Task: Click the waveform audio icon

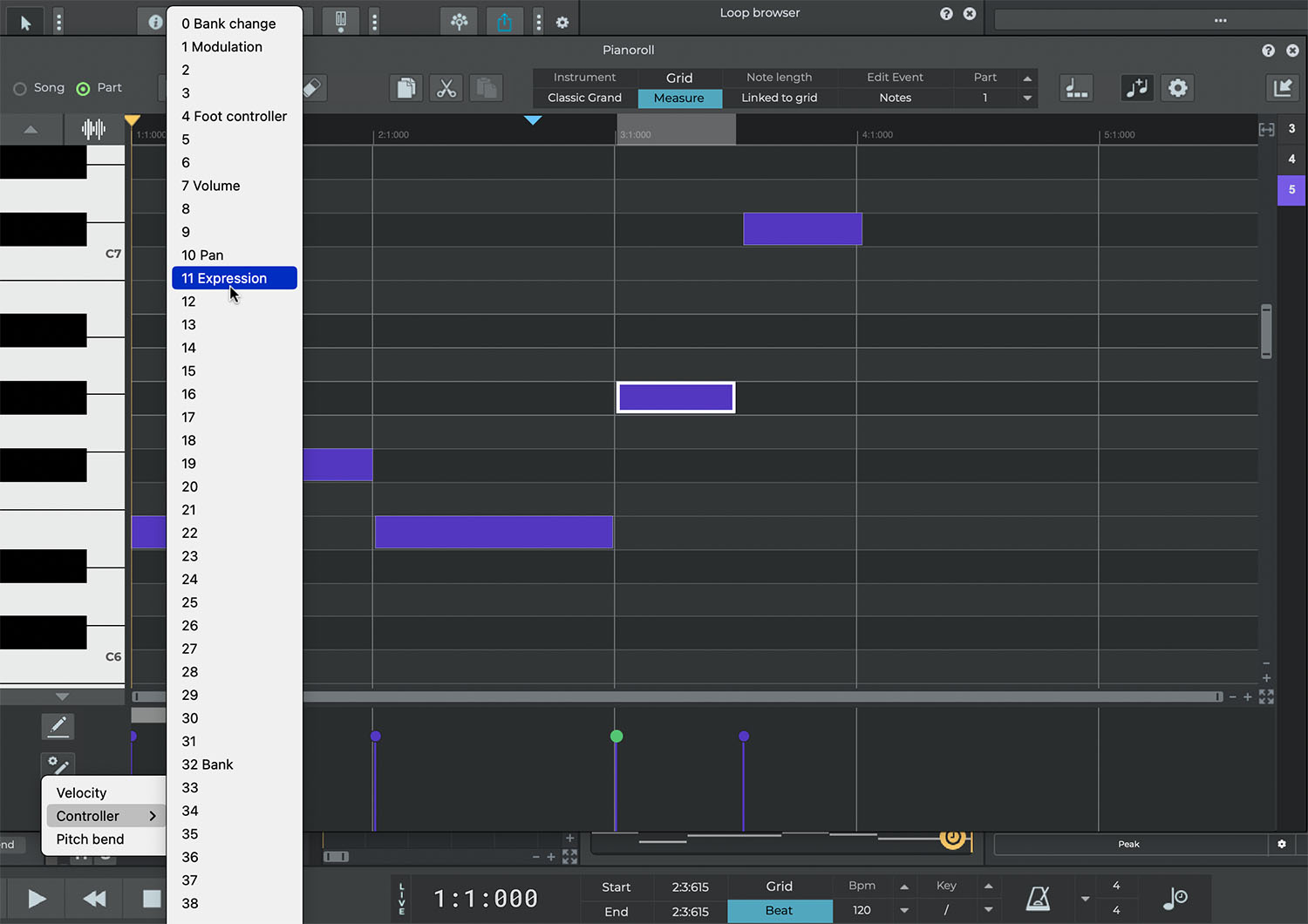Action: point(93,129)
